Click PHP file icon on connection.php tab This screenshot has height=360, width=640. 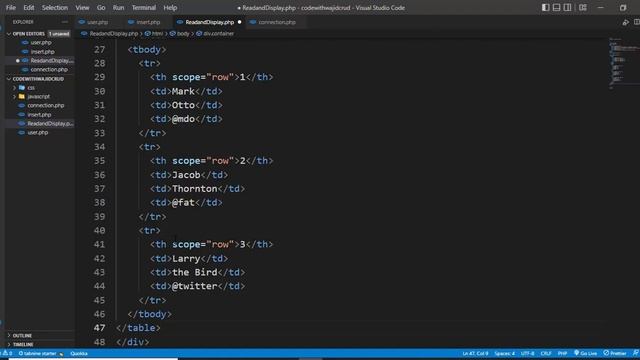coord(253,22)
